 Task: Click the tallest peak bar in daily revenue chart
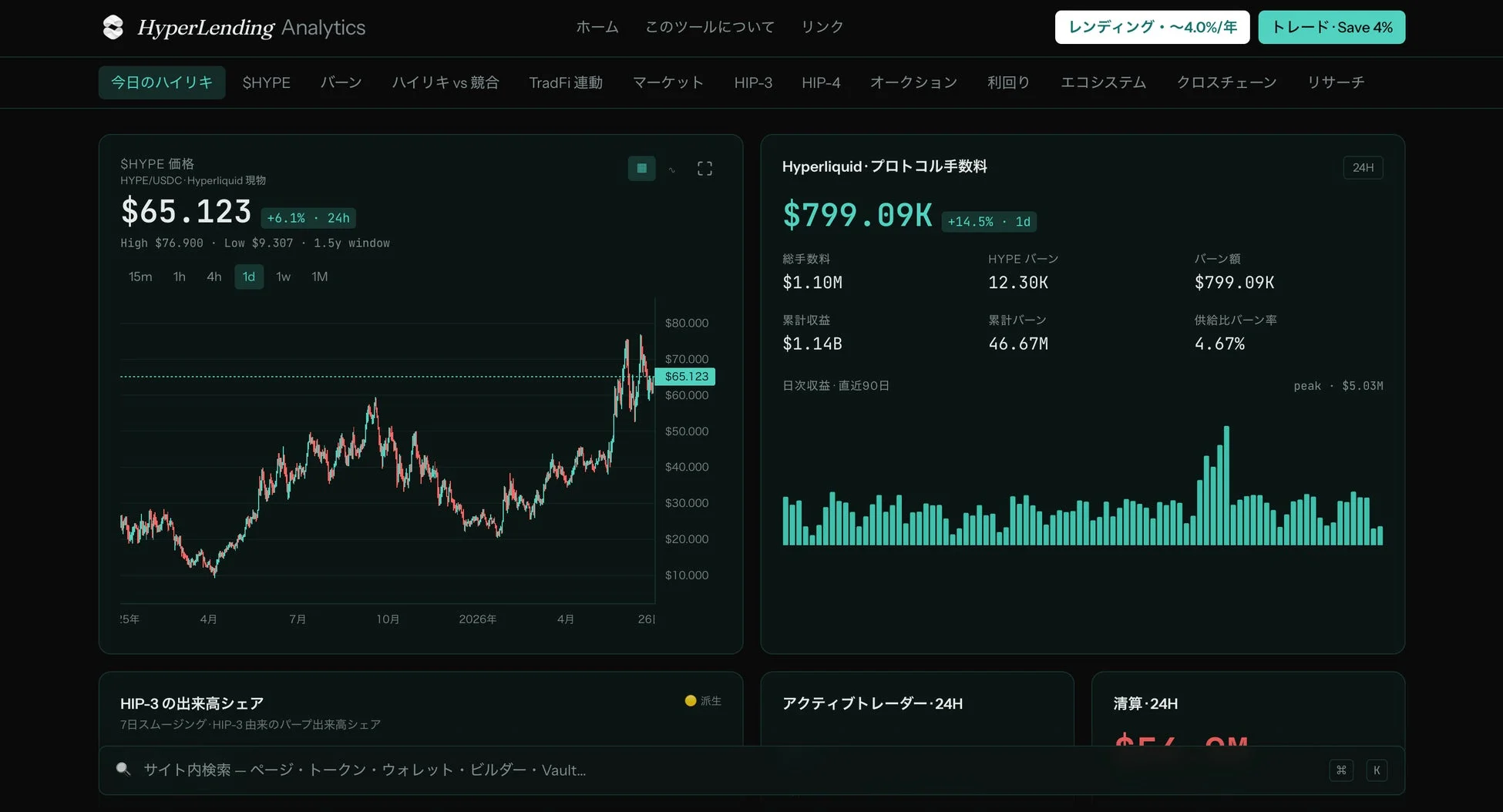pyautogui.click(x=1226, y=485)
